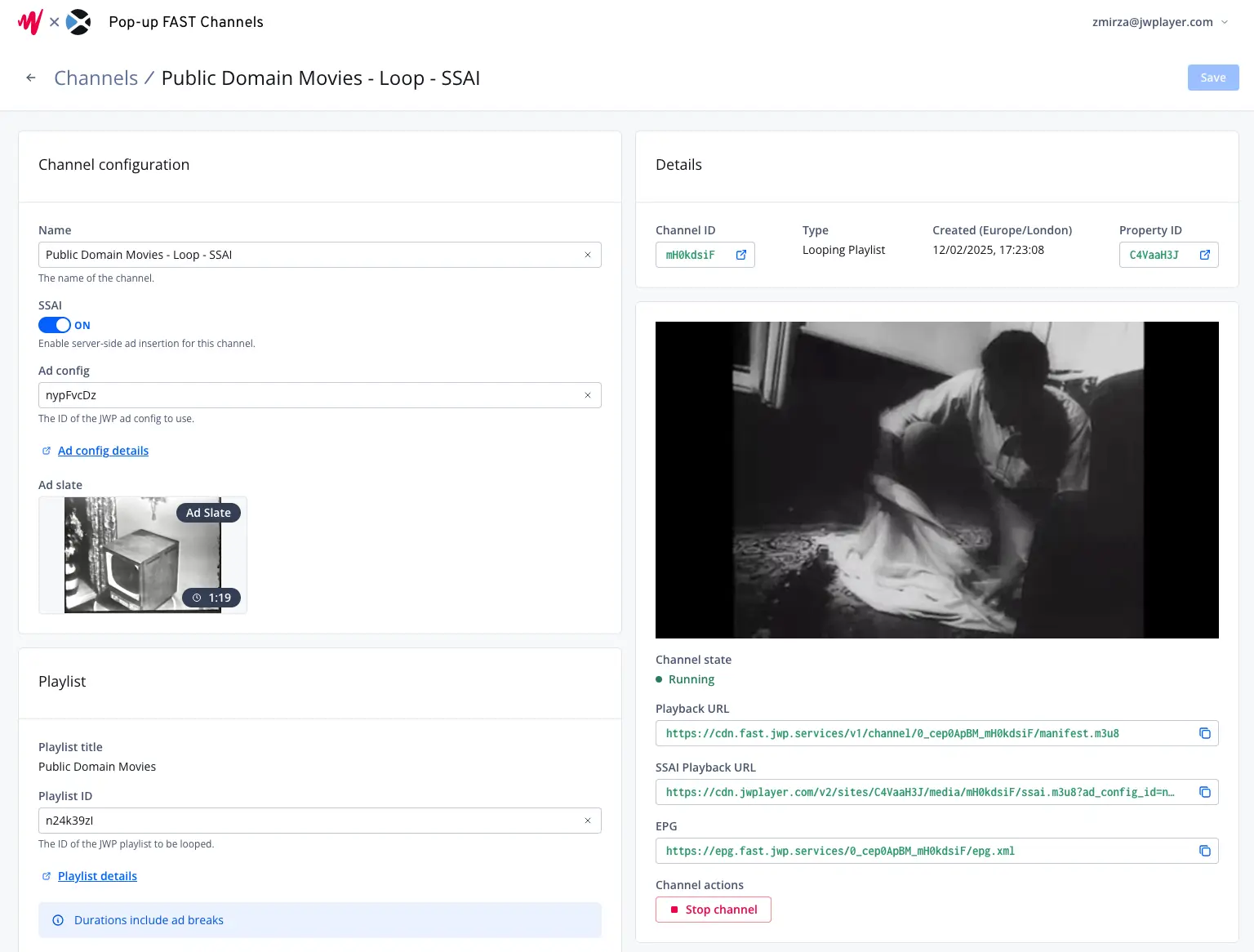The width and height of the screenshot is (1254, 952).
Task: Clear the Ad config field
Action: click(x=588, y=395)
